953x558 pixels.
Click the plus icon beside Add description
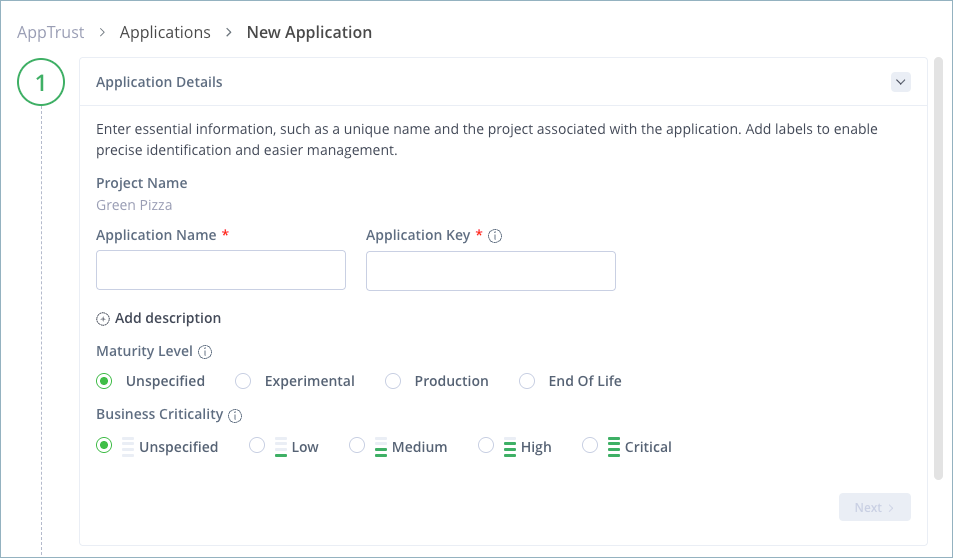(x=103, y=319)
